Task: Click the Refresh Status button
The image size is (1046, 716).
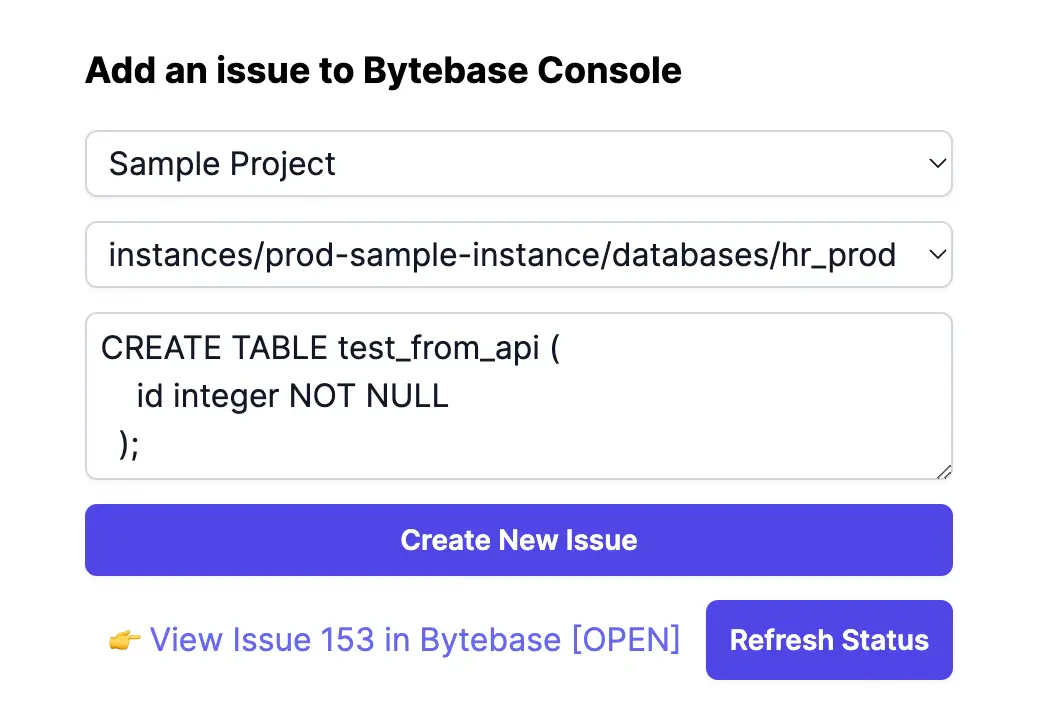Action: (x=829, y=640)
